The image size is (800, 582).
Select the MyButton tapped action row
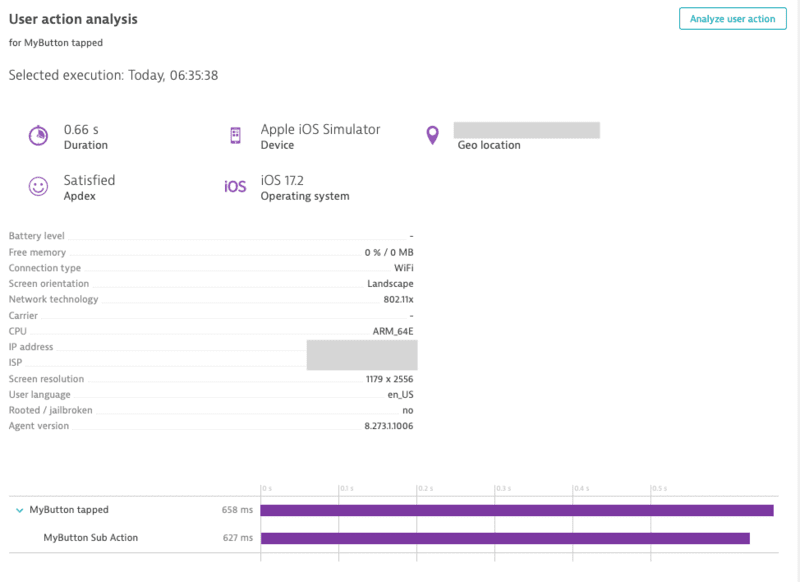click(x=69, y=510)
